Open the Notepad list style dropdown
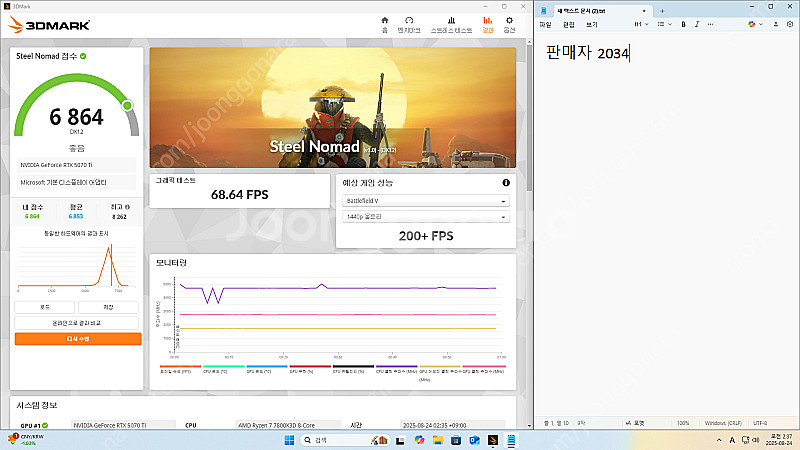This screenshot has width=800, height=450. pos(664,24)
